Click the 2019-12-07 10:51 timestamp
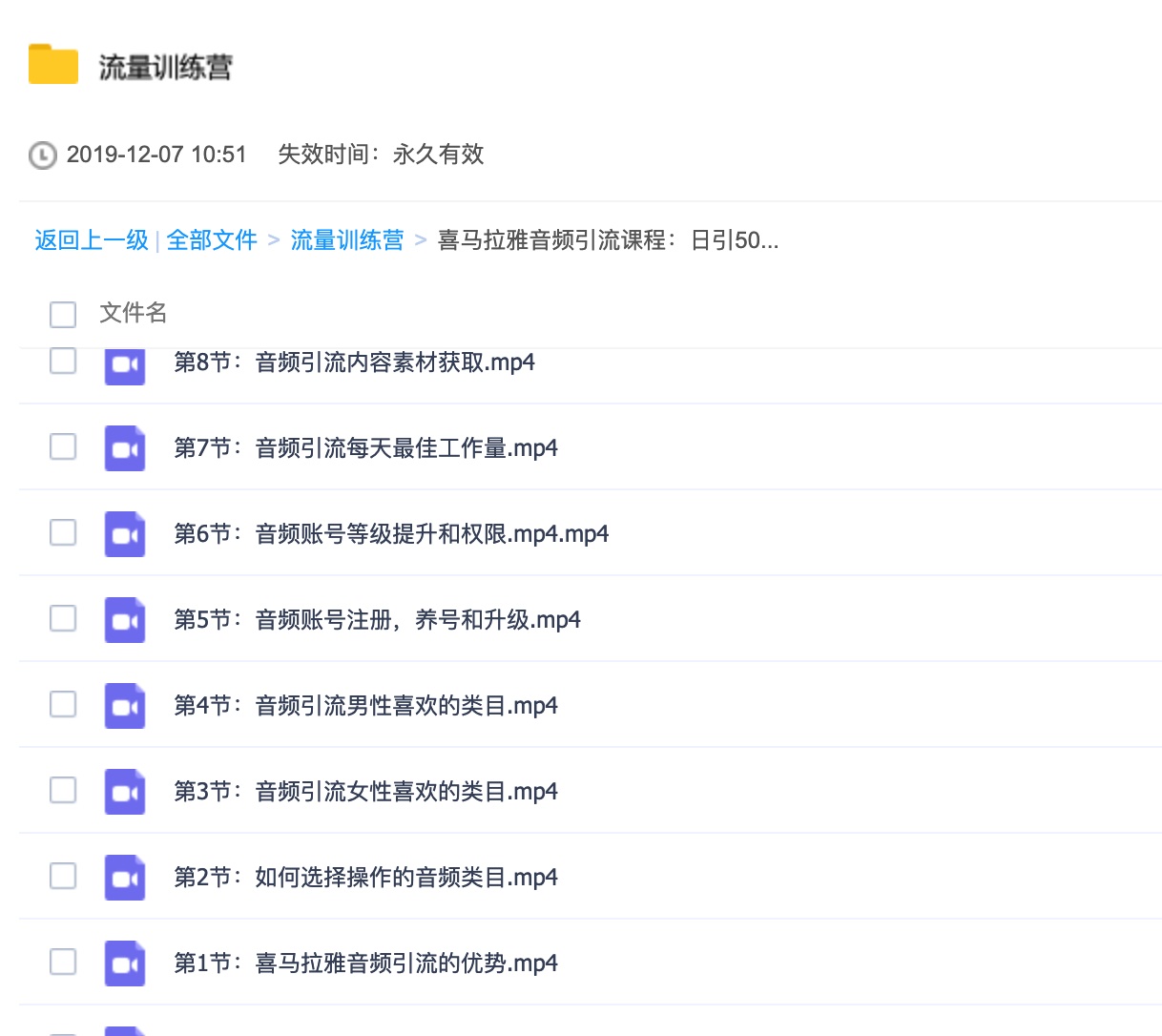 pyautogui.click(x=156, y=155)
